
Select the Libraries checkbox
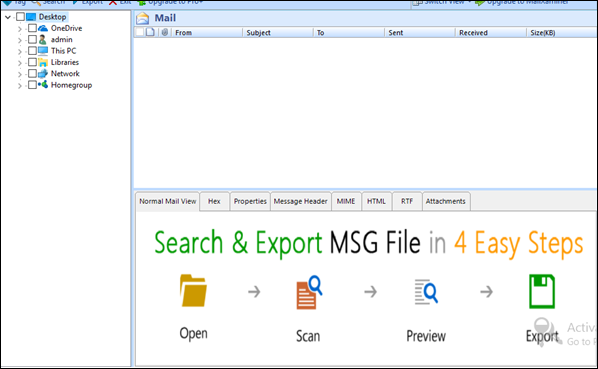[x=32, y=62]
